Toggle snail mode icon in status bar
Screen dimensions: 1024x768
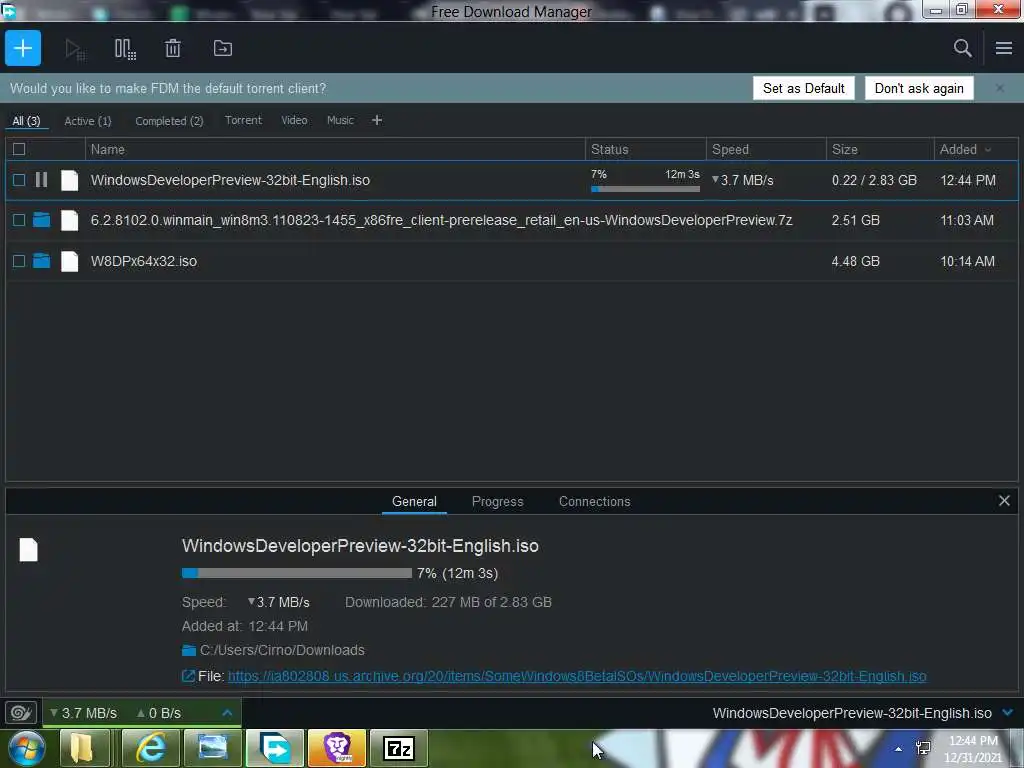20,712
